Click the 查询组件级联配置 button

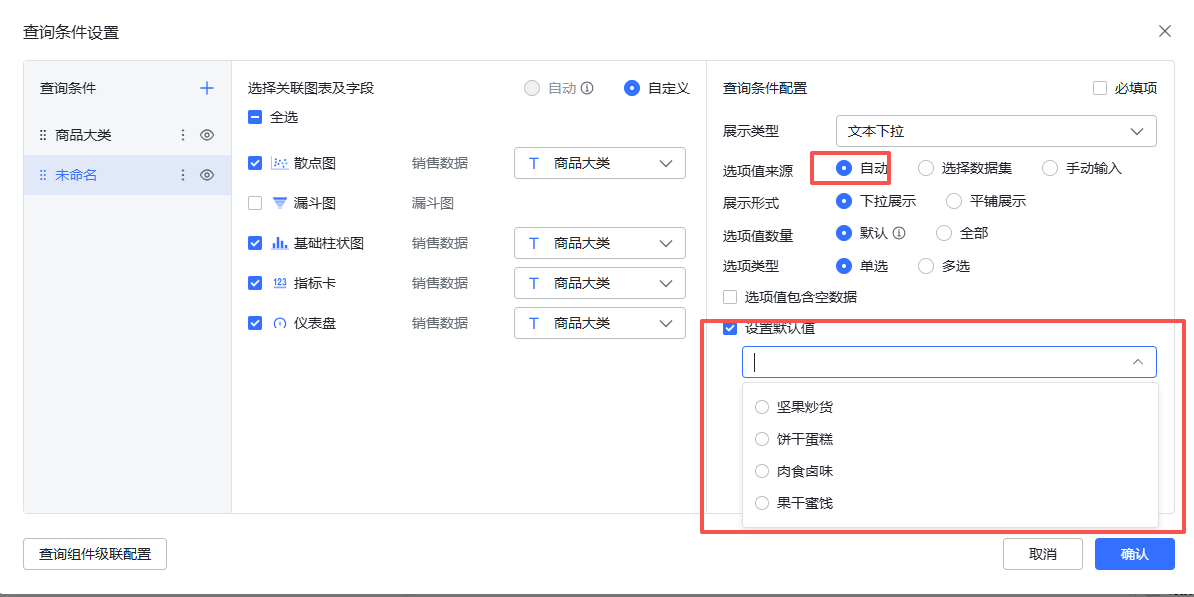click(x=95, y=554)
